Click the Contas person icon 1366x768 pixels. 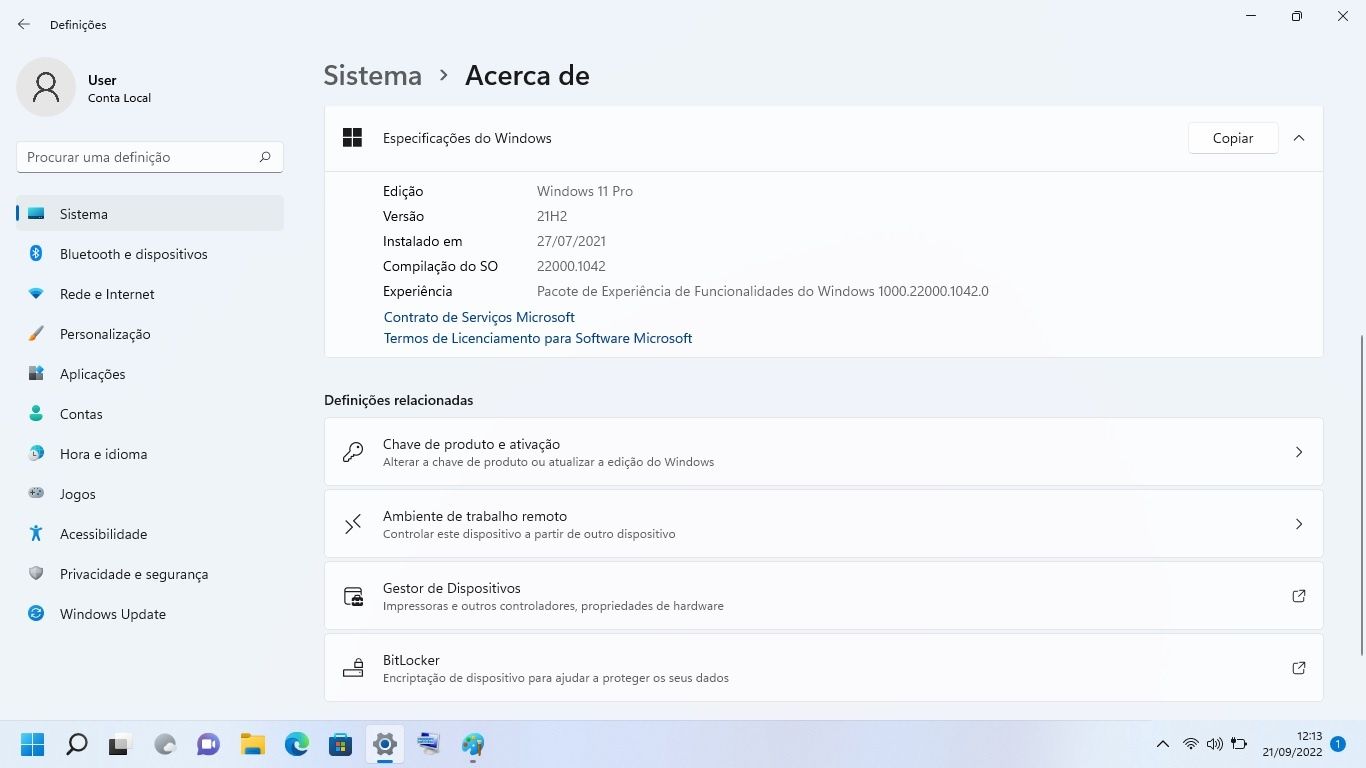36,414
